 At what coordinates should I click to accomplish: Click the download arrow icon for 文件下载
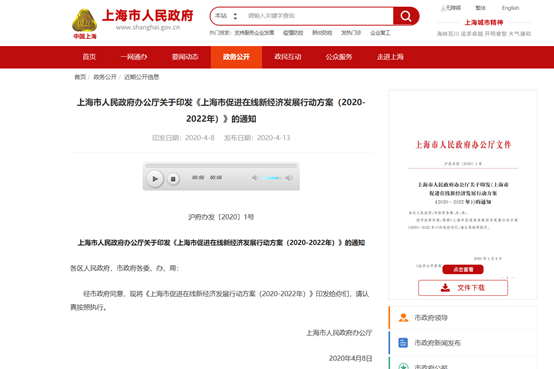point(445,288)
